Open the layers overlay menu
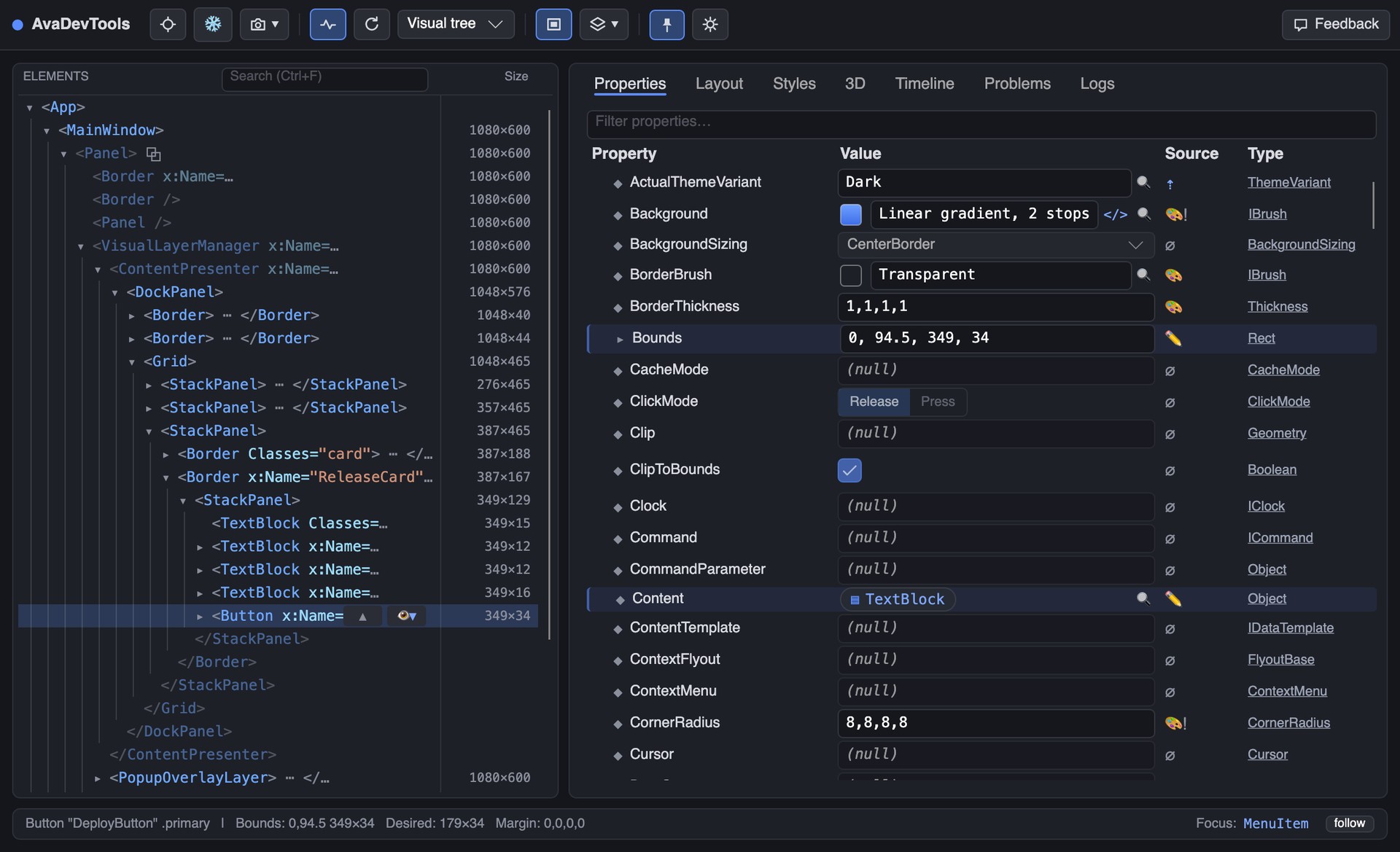This screenshot has height=852, width=1400. click(x=604, y=24)
